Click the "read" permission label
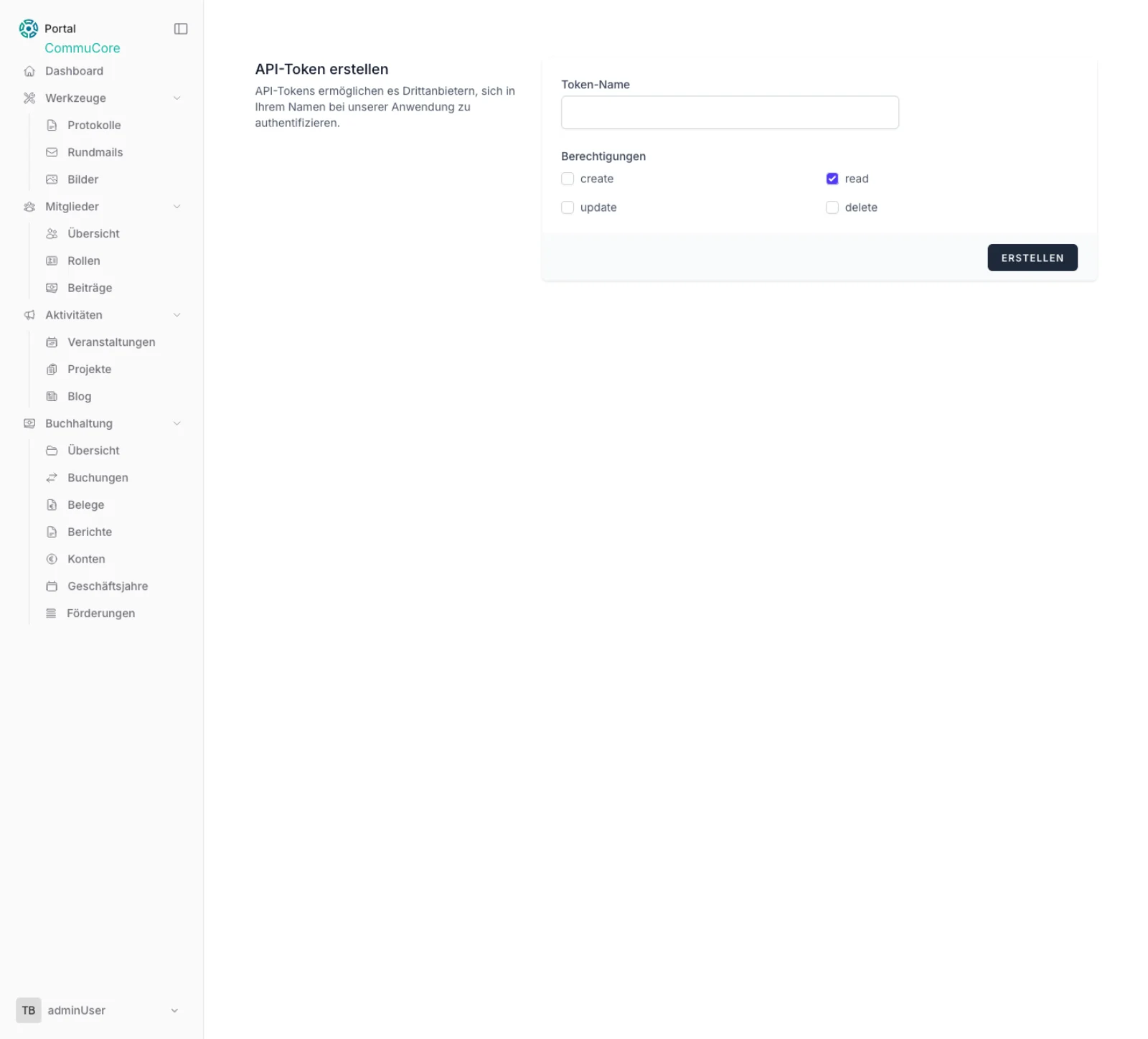 click(857, 179)
